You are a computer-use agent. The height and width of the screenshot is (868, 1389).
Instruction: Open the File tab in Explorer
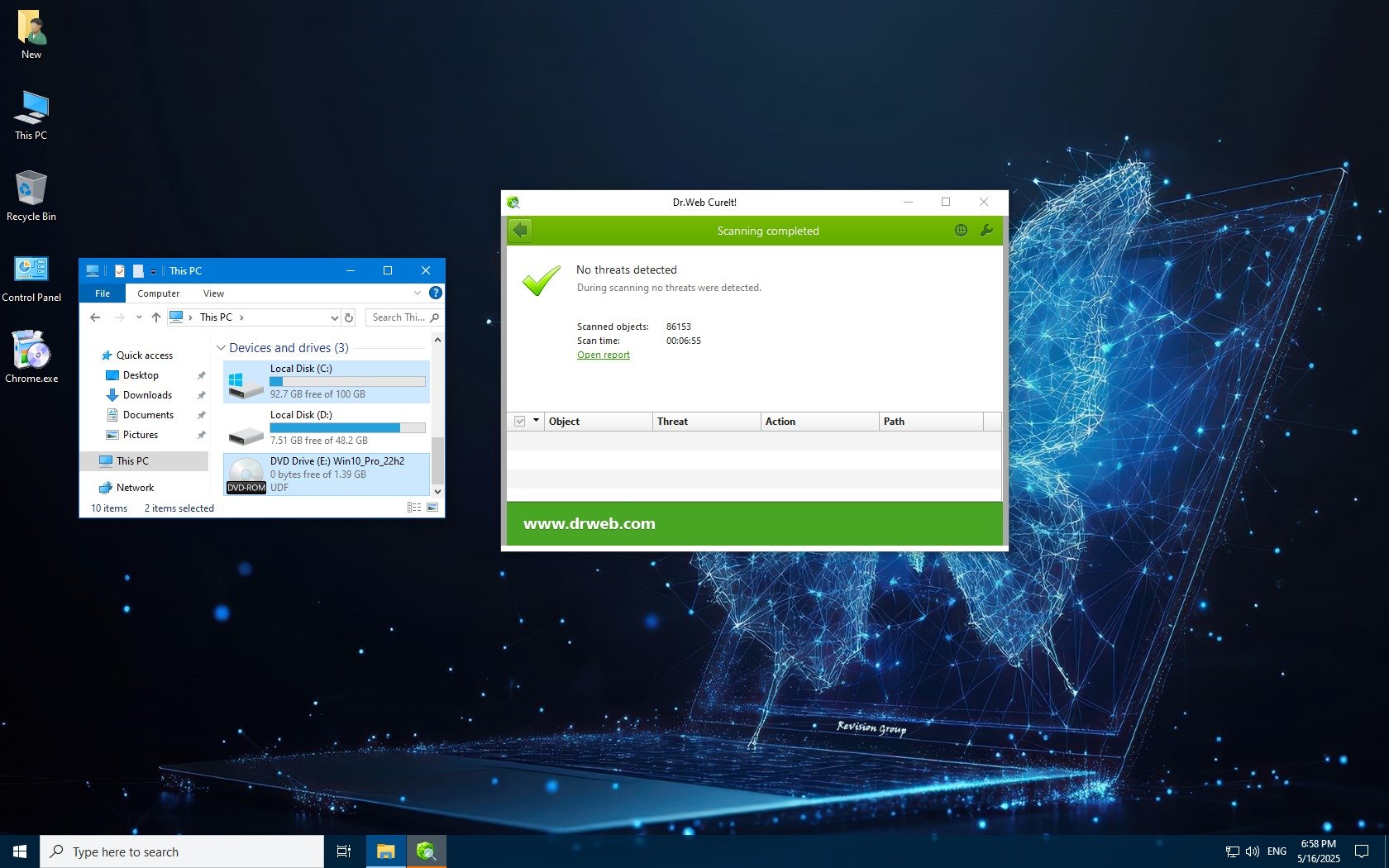click(103, 293)
